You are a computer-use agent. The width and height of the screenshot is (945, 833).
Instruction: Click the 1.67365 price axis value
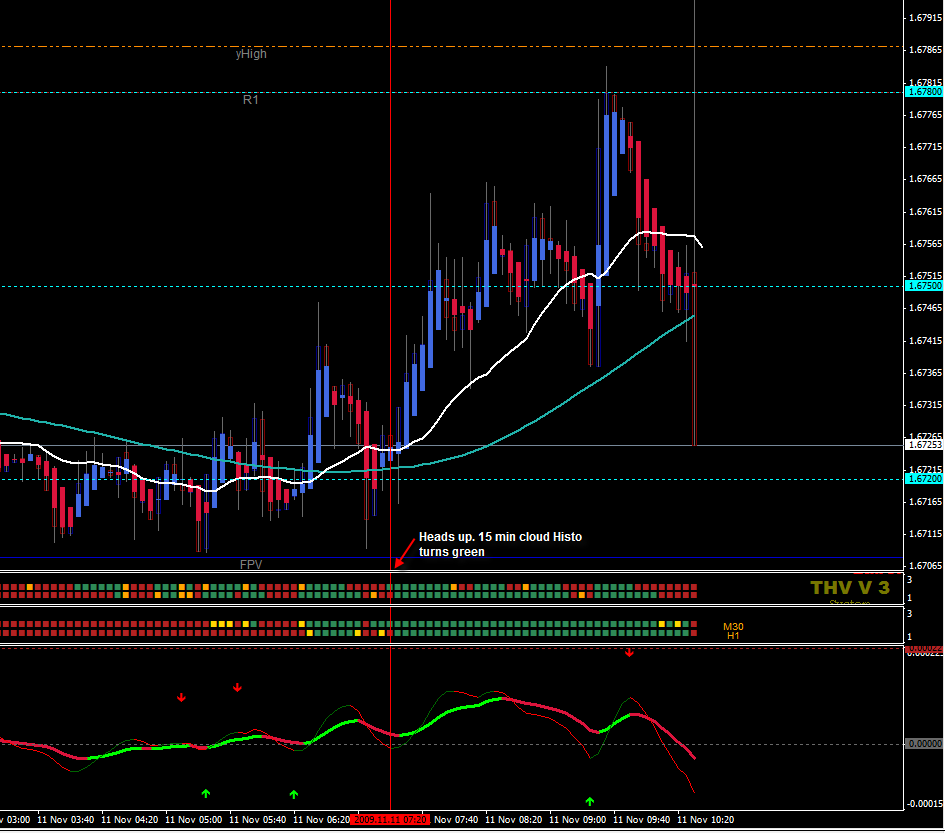(x=925, y=373)
